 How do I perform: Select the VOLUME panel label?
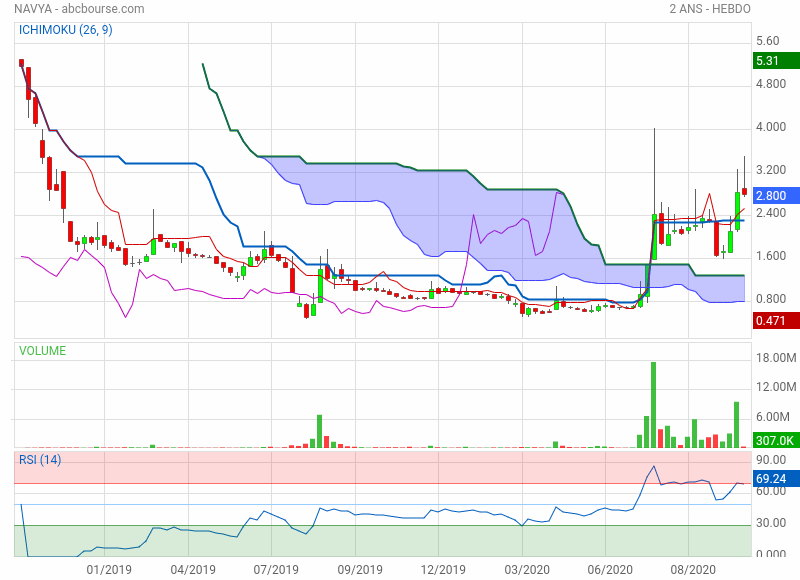(42, 351)
